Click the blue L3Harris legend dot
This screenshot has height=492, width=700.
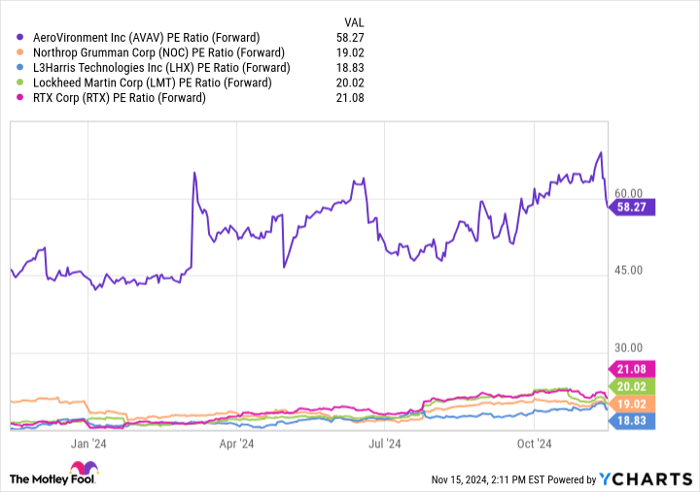(x=20, y=67)
